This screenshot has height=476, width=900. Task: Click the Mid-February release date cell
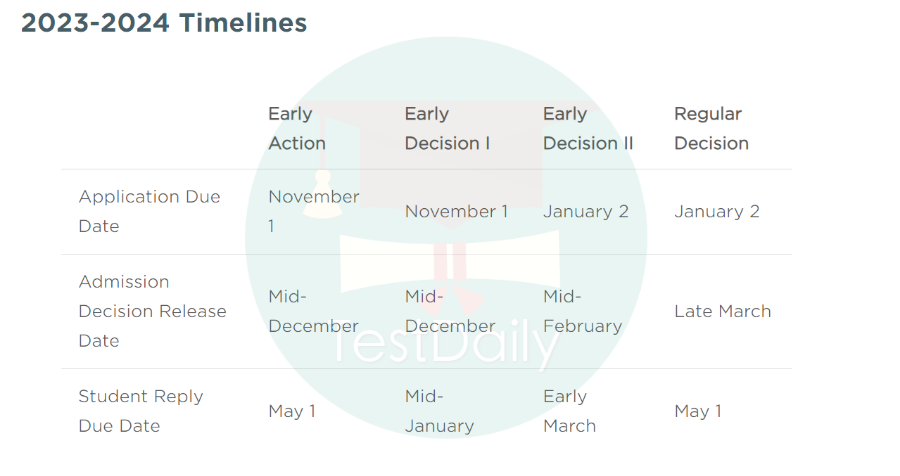coord(583,311)
